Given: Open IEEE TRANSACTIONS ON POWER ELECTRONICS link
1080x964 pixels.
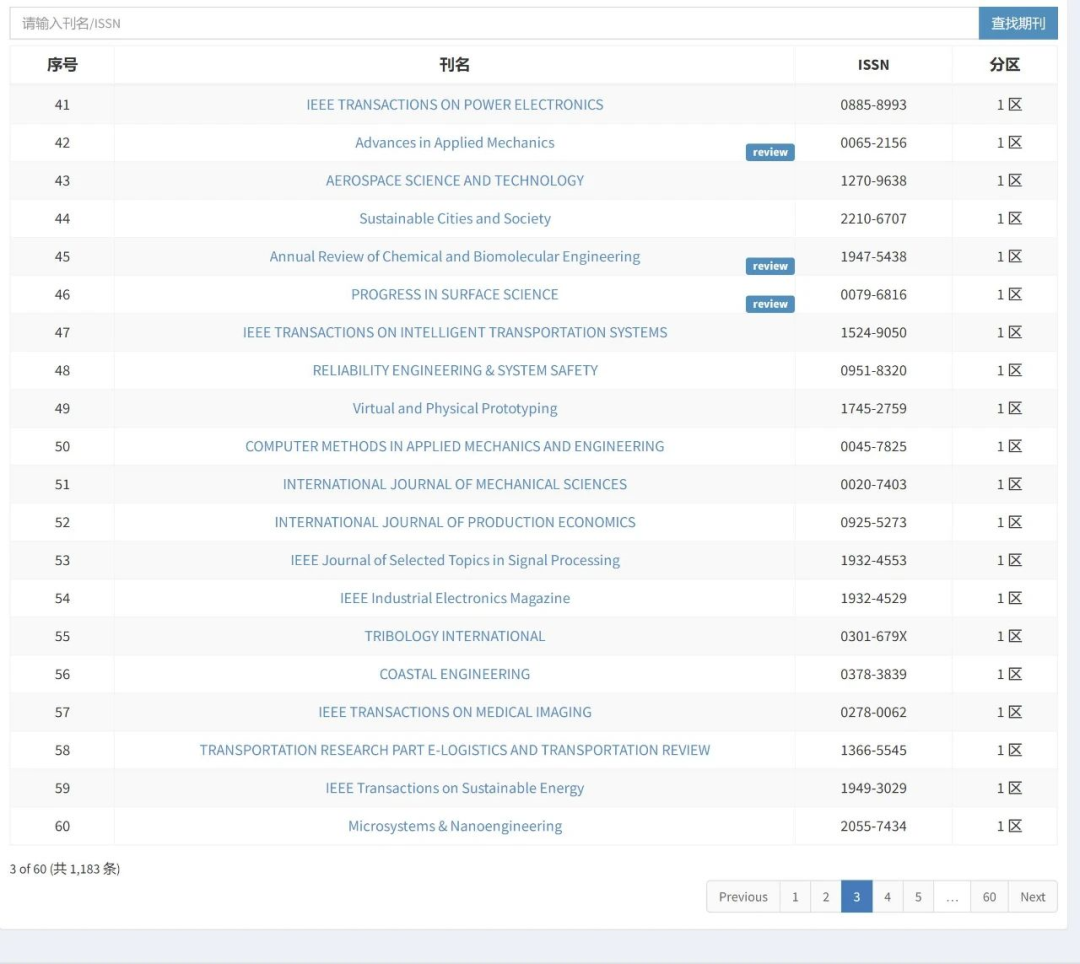Looking at the screenshot, I should point(455,105).
